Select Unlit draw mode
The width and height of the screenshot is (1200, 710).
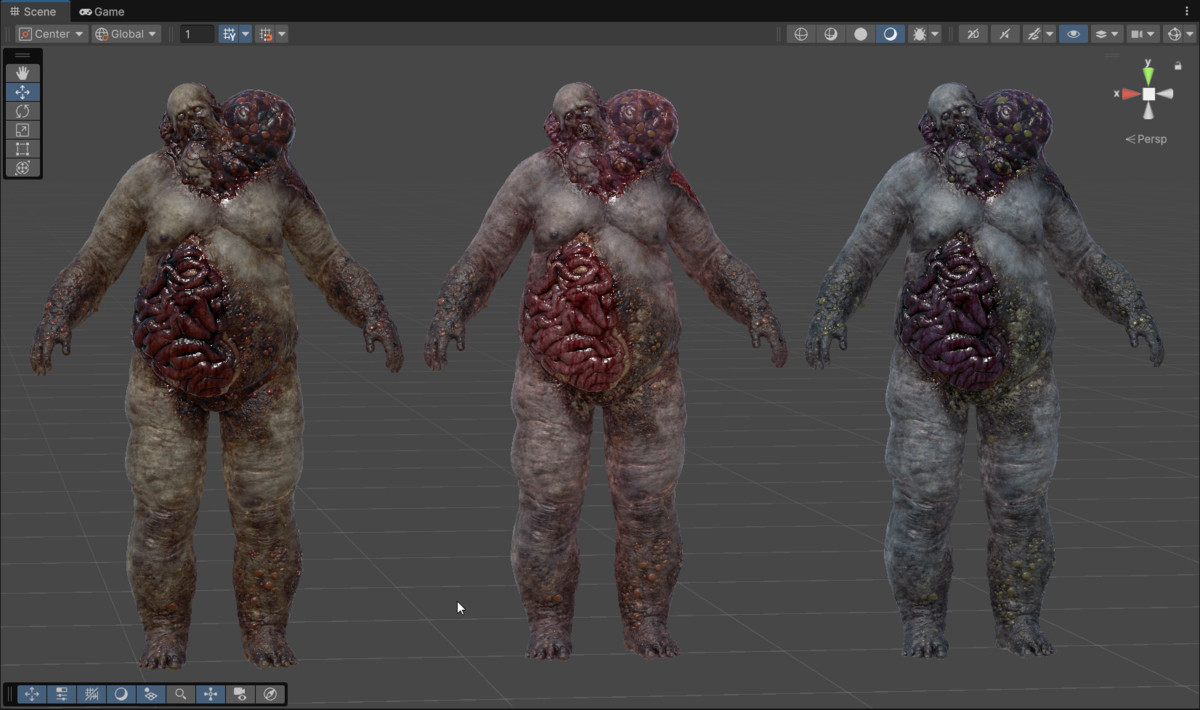pyautogui.click(x=860, y=34)
